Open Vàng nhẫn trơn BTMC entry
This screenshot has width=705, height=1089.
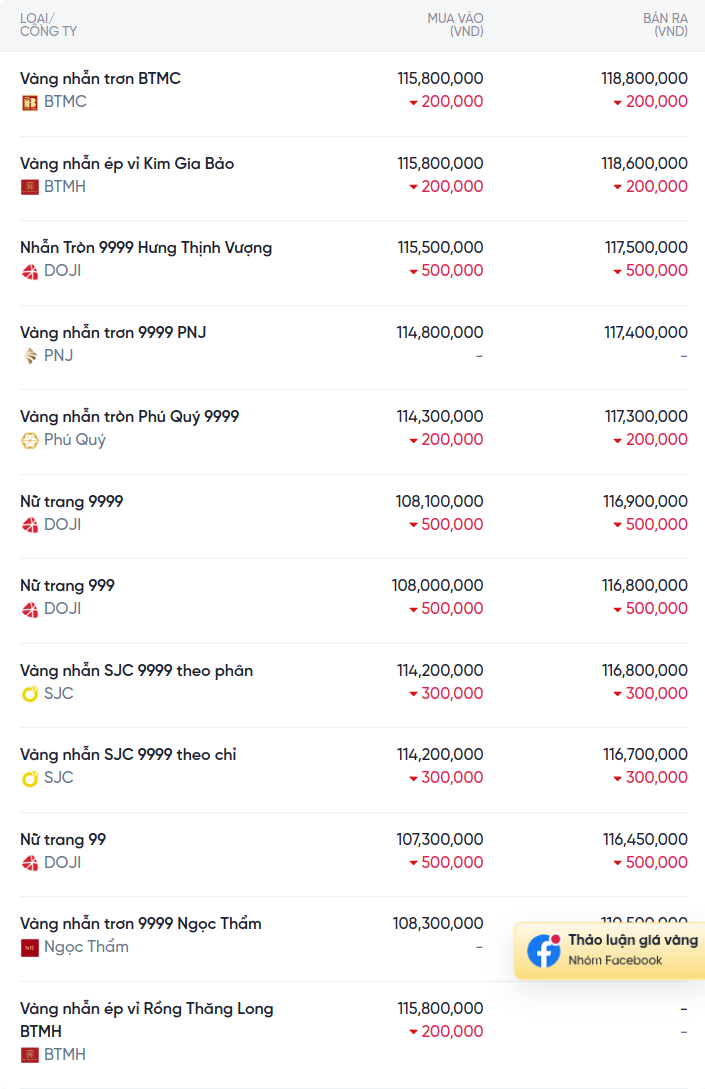100,78
